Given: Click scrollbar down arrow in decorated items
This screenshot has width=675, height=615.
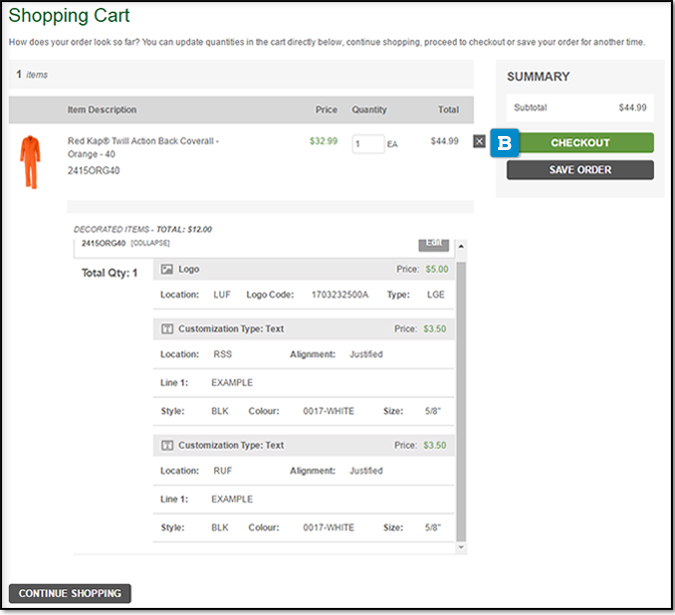Looking at the screenshot, I should click(x=461, y=547).
